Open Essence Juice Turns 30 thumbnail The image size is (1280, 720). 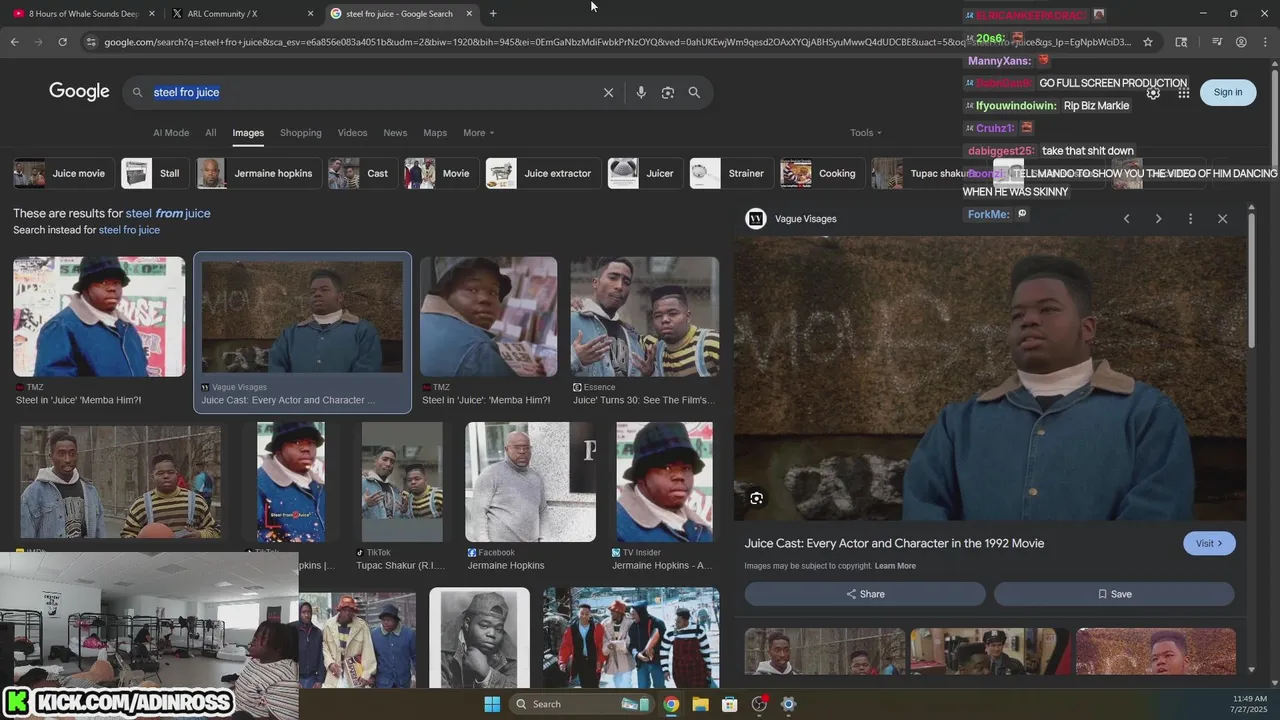tap(644, 317)
